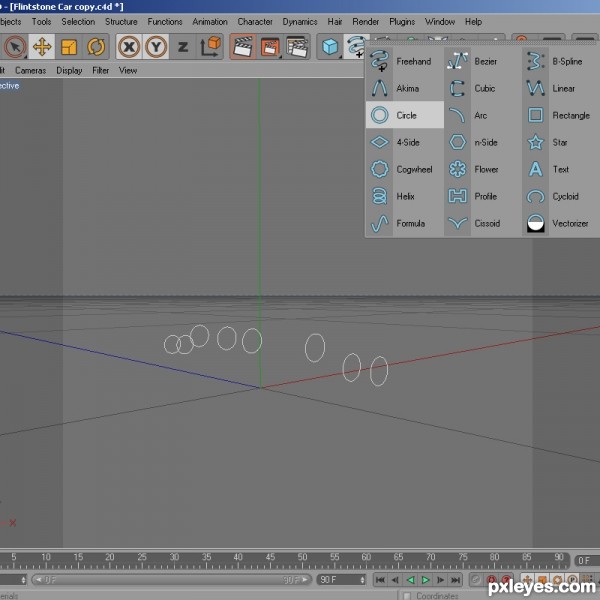The width and height of the screenshot is (600, 600).
Task: Toggle the Coordinates checkbox
Action: click(407, 596)
